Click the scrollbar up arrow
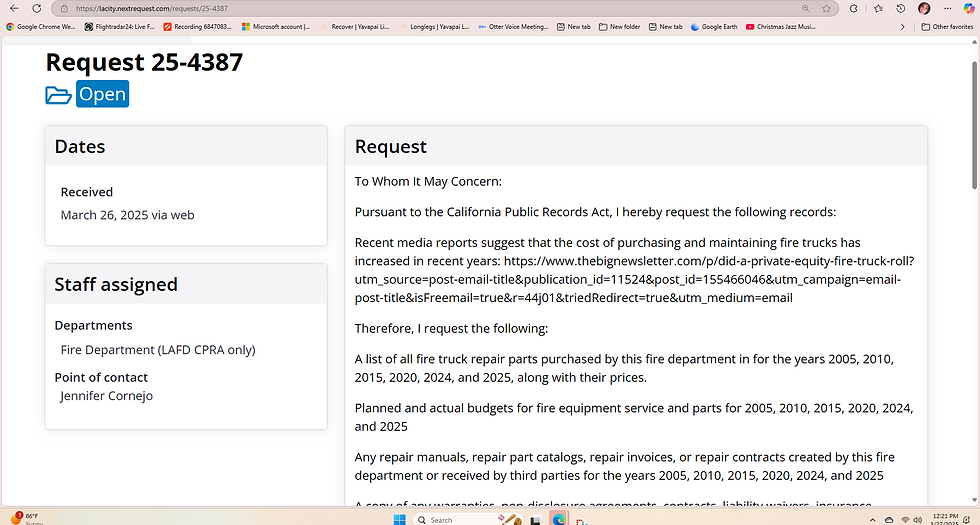Image resolution: width=980 pixels, height=525 pixels. click(x=974, y=42)
